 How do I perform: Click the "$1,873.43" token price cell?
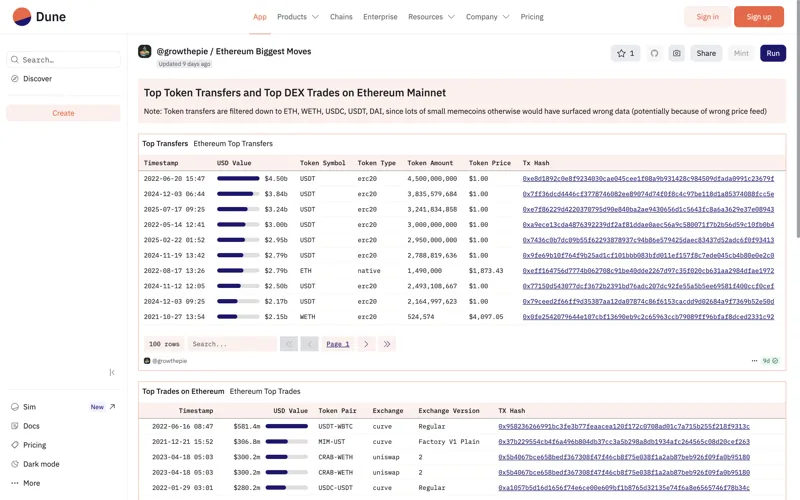[x=486, y=270]
